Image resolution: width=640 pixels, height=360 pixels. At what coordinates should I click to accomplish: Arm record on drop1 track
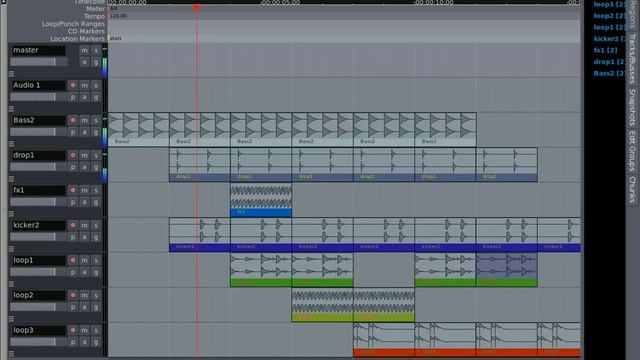coord(73,155)
